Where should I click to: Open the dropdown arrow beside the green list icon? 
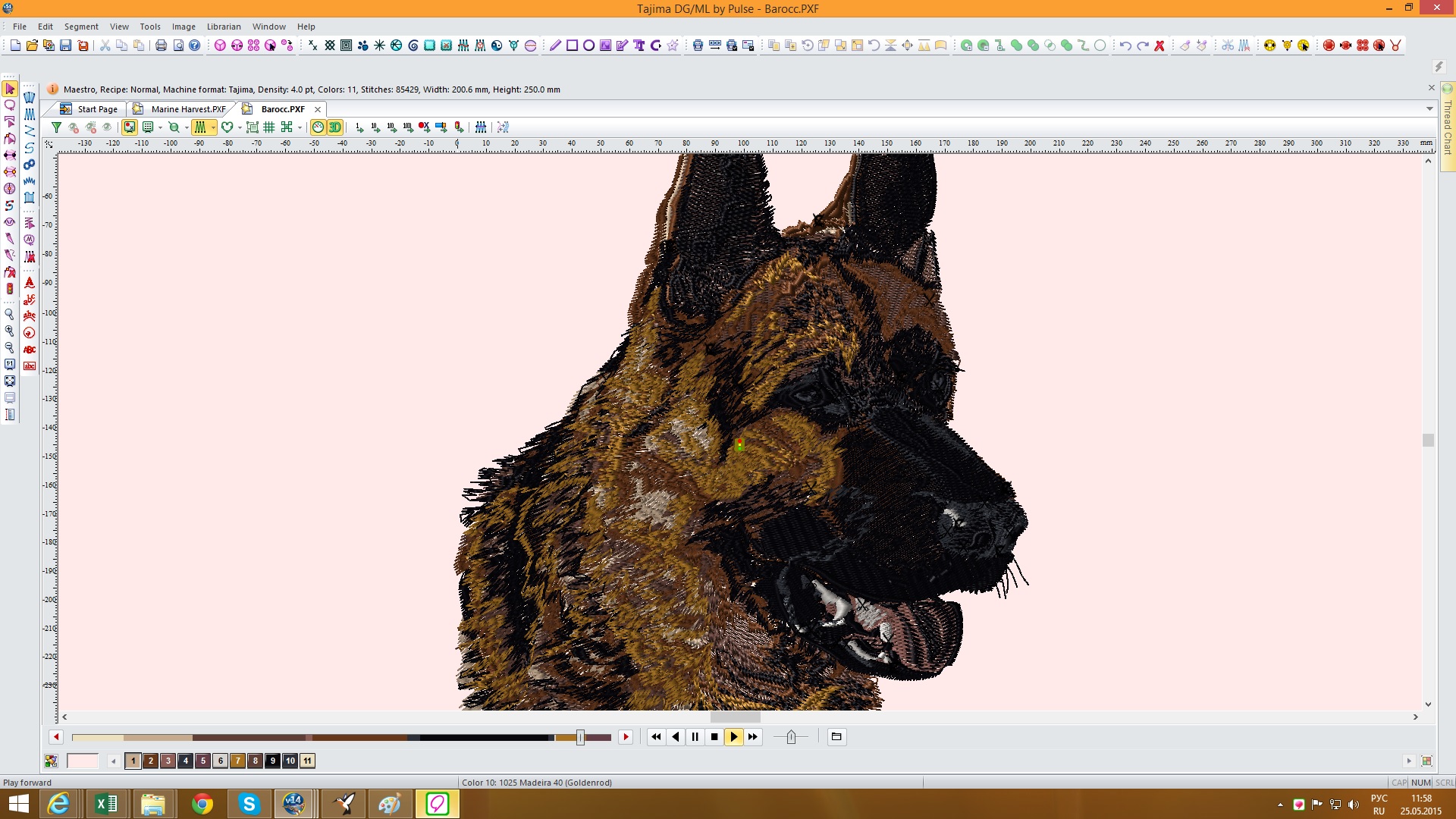[x=160, y=127]
